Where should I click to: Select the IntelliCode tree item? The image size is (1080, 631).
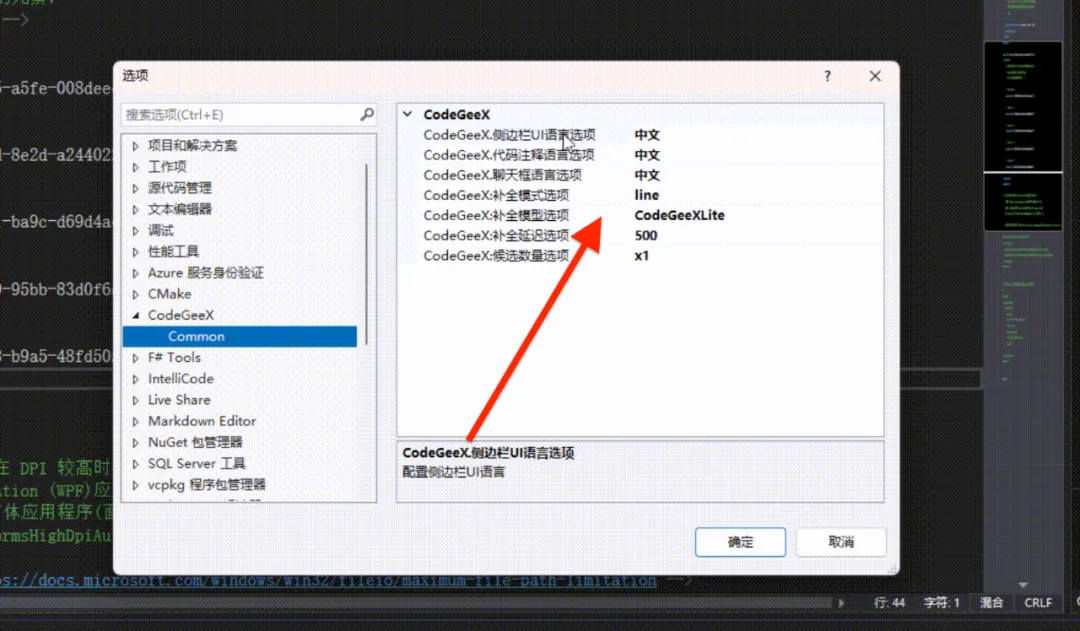tap(180, 378)
